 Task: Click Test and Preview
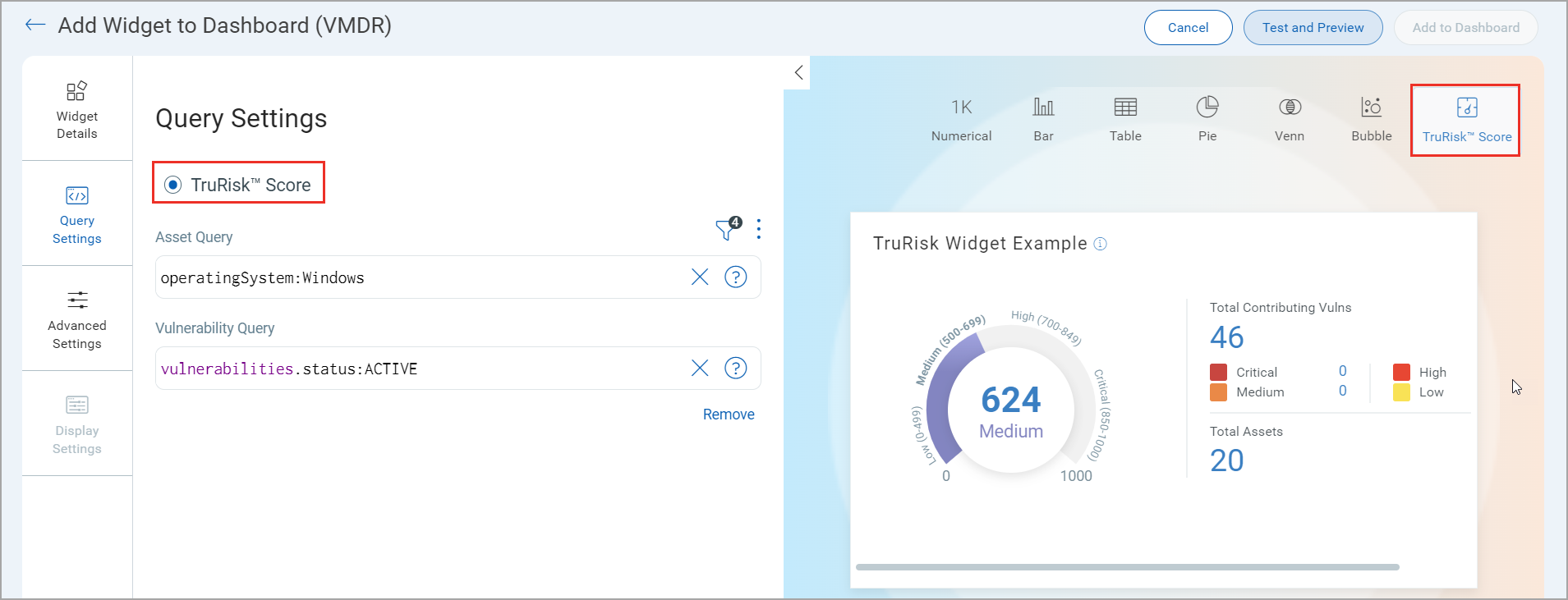[x=1313, y=28]
